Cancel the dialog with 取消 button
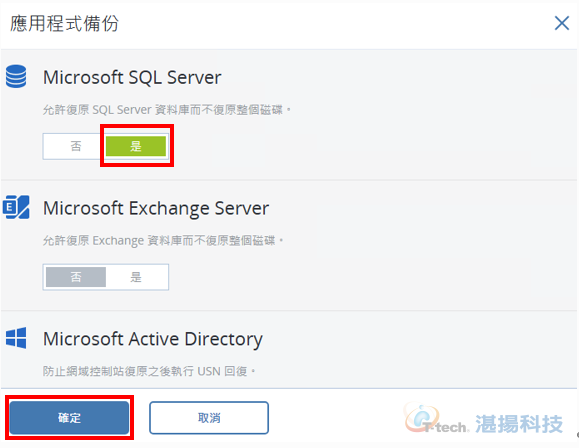 pos(209,418)
